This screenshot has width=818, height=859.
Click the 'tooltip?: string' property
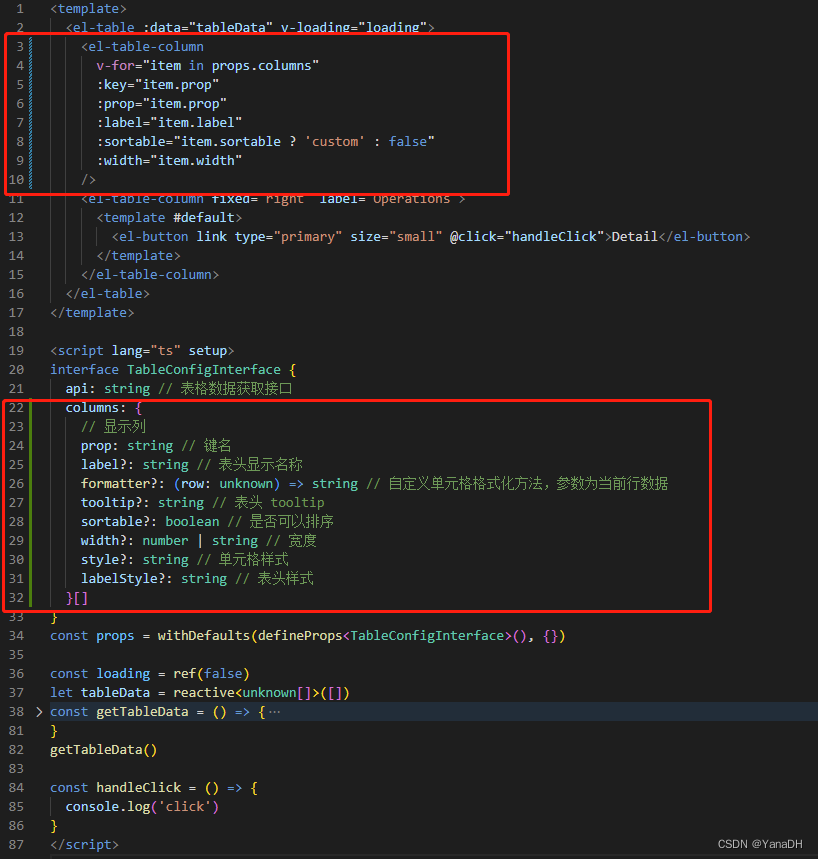coord(142,503)
